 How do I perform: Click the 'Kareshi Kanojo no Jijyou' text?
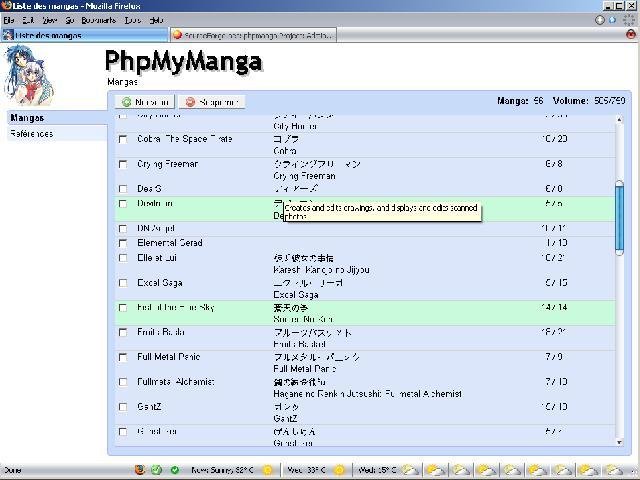(x=321, y=270)
